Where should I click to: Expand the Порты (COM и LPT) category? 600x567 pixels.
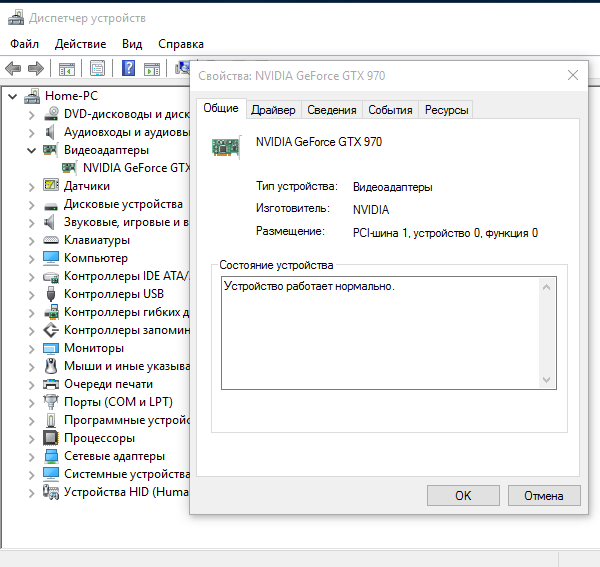(32, 402)
